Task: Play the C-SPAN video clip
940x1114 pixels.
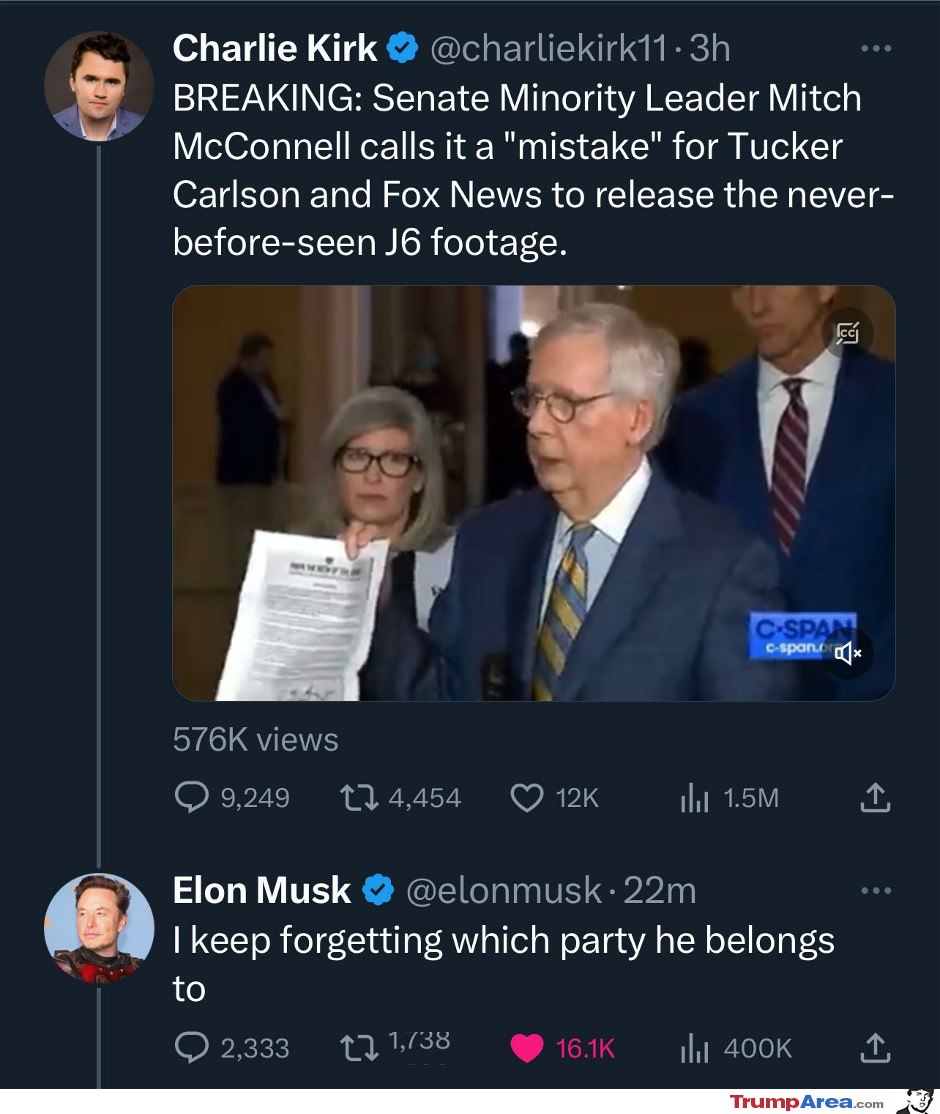Action: (534, 493)
